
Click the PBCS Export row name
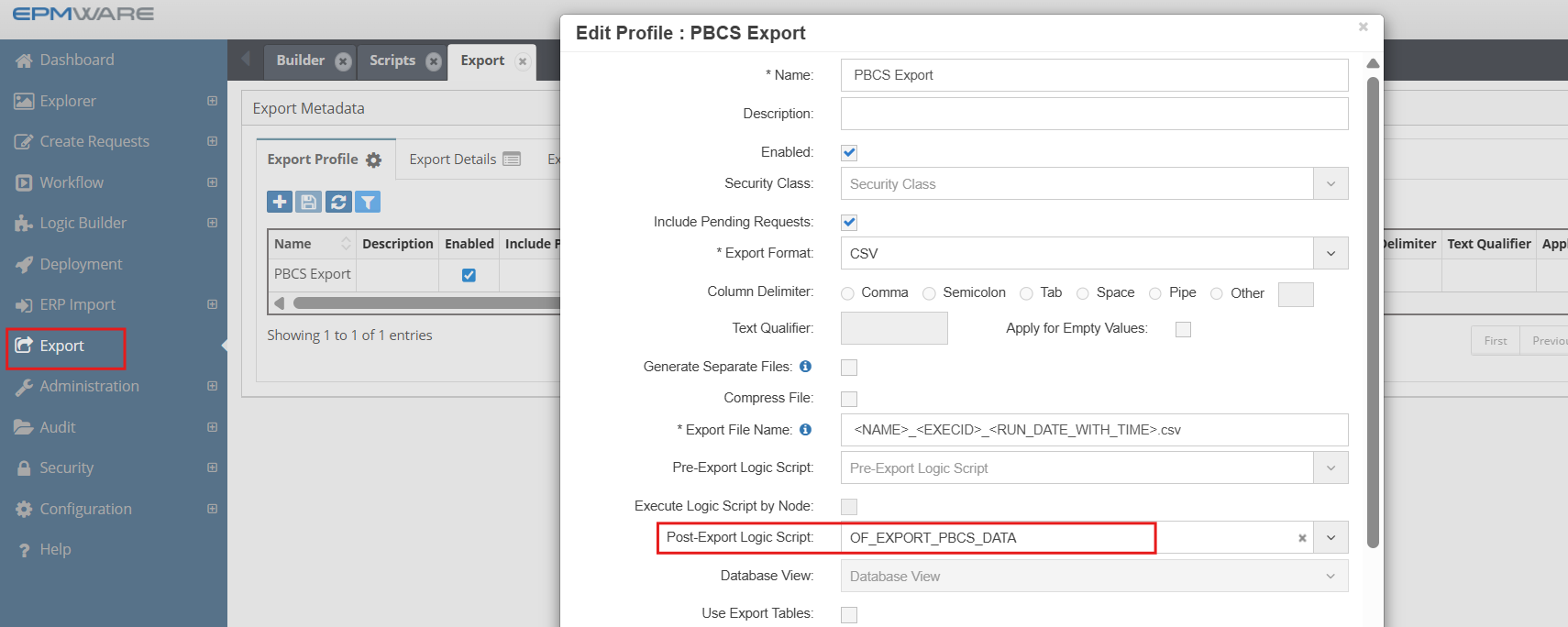[312, 274]
